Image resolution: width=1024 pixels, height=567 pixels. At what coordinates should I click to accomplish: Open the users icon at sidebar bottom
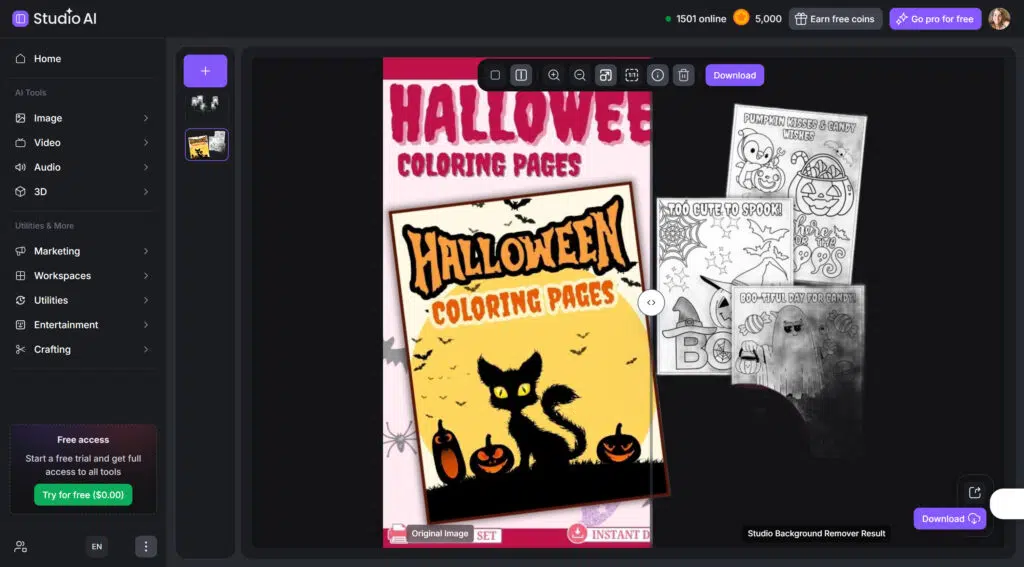(x=21, y=547)
